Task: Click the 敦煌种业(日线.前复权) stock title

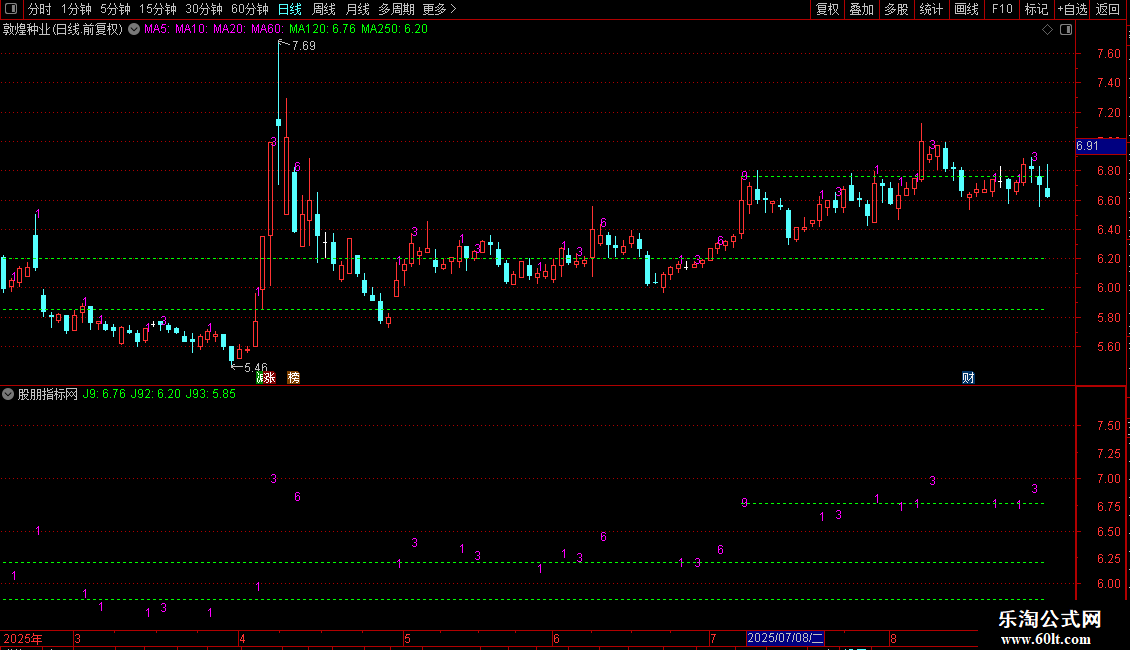Action: [63, 29]
